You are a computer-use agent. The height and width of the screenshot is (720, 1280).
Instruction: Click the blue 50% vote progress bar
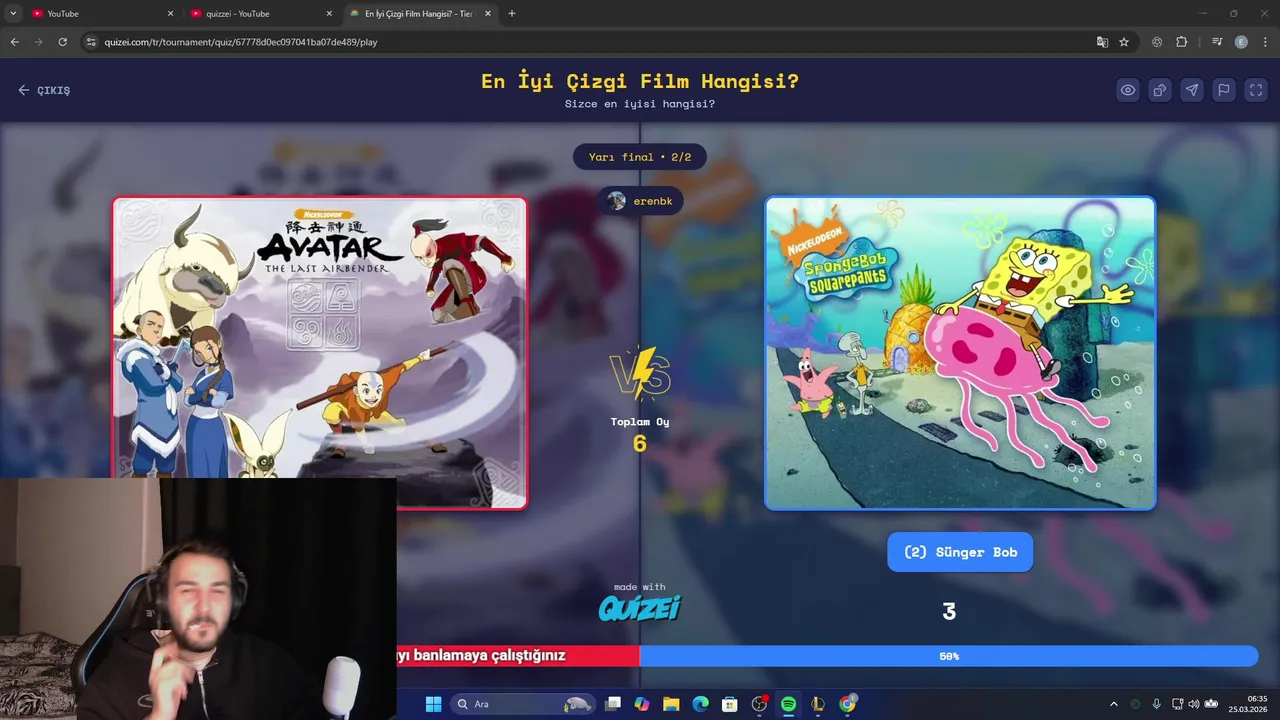pyautogui.click(x=948, y=656)
